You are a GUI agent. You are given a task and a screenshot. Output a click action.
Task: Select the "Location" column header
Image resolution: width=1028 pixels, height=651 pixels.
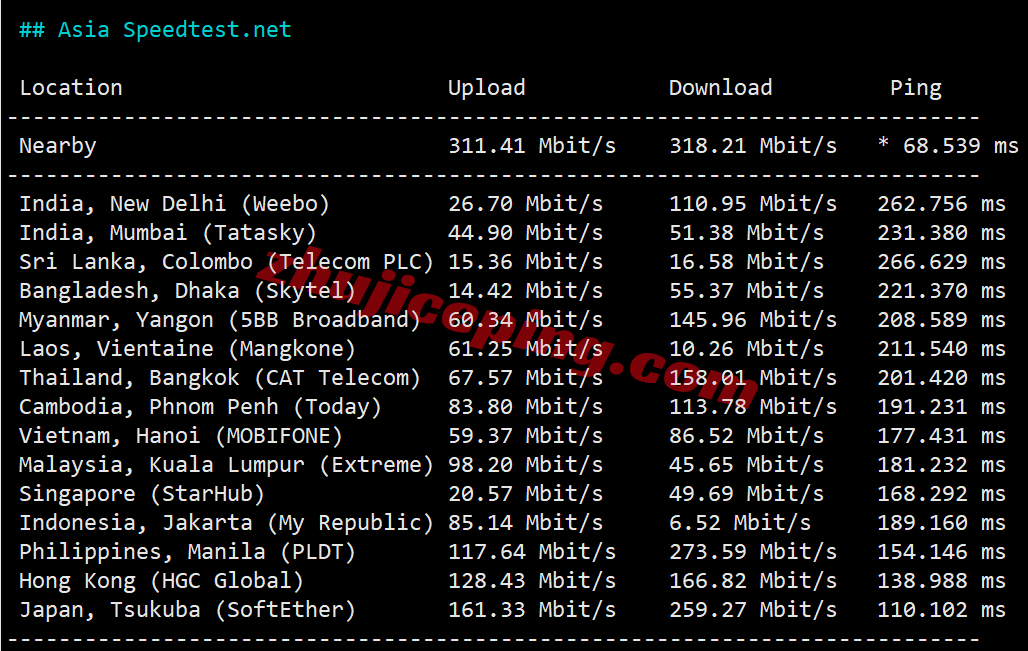pos(71,88)
